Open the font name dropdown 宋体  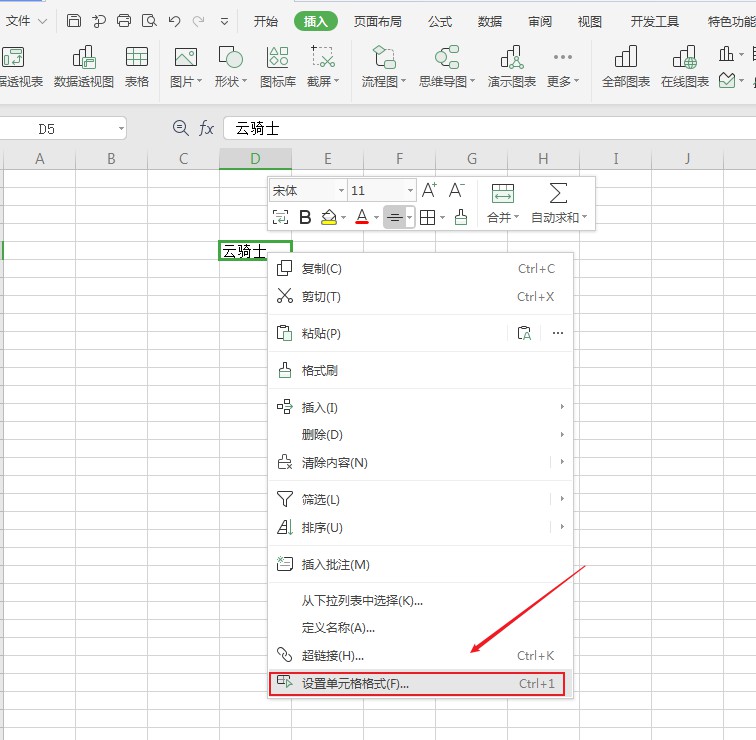click(341, 190)
